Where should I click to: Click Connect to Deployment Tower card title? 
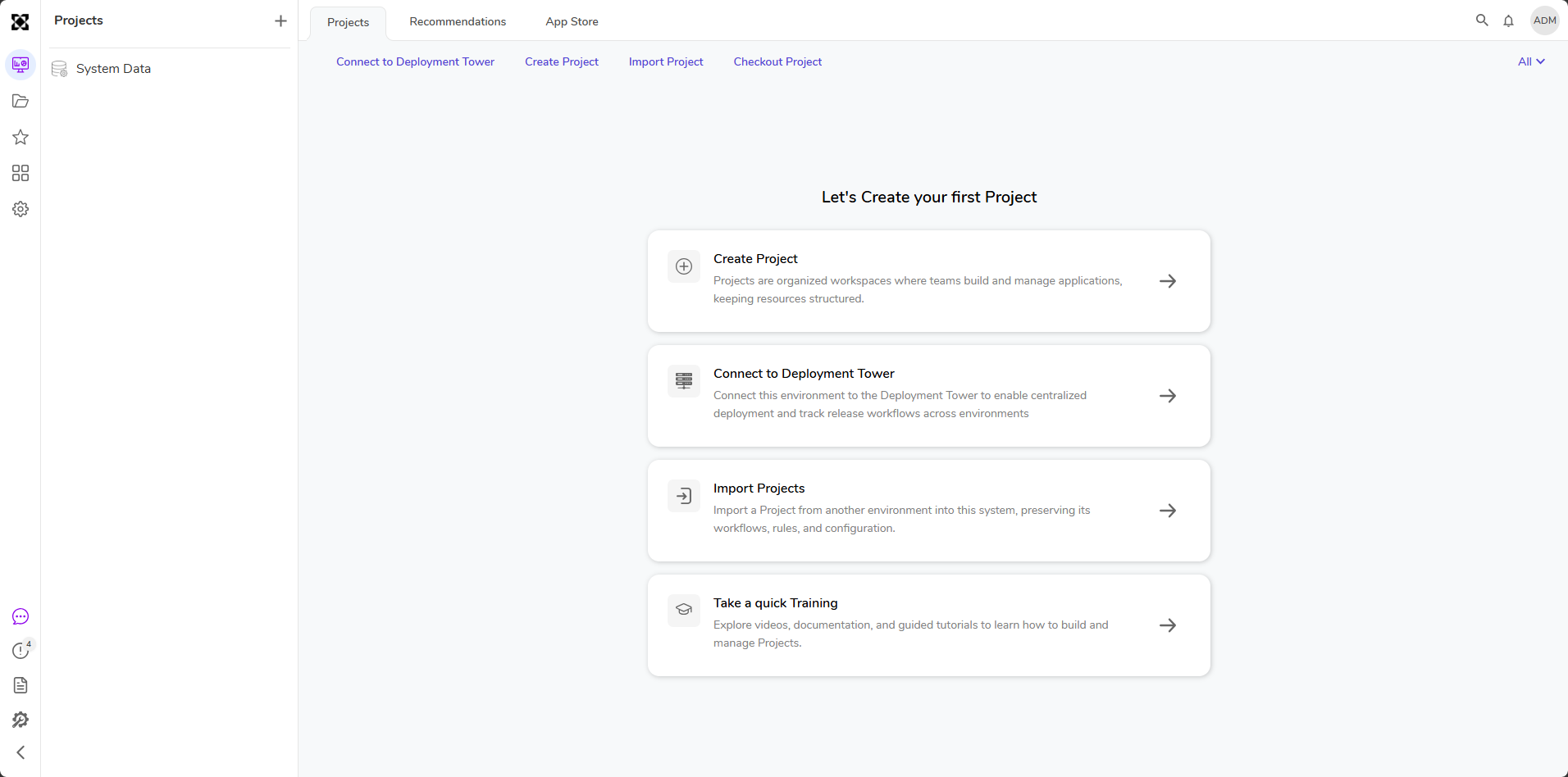click(804, 374)
